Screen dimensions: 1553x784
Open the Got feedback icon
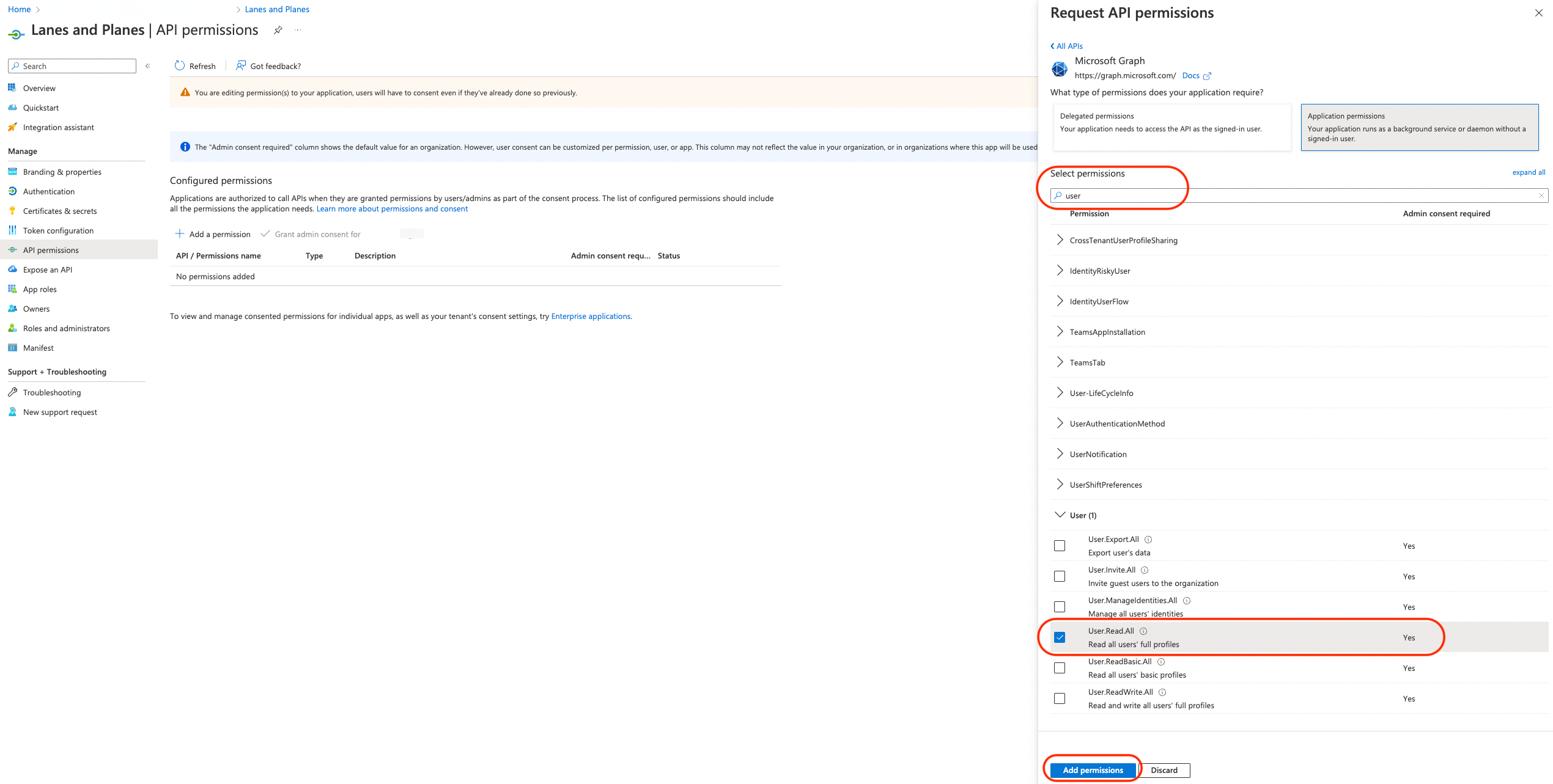(x=241, y=65)
